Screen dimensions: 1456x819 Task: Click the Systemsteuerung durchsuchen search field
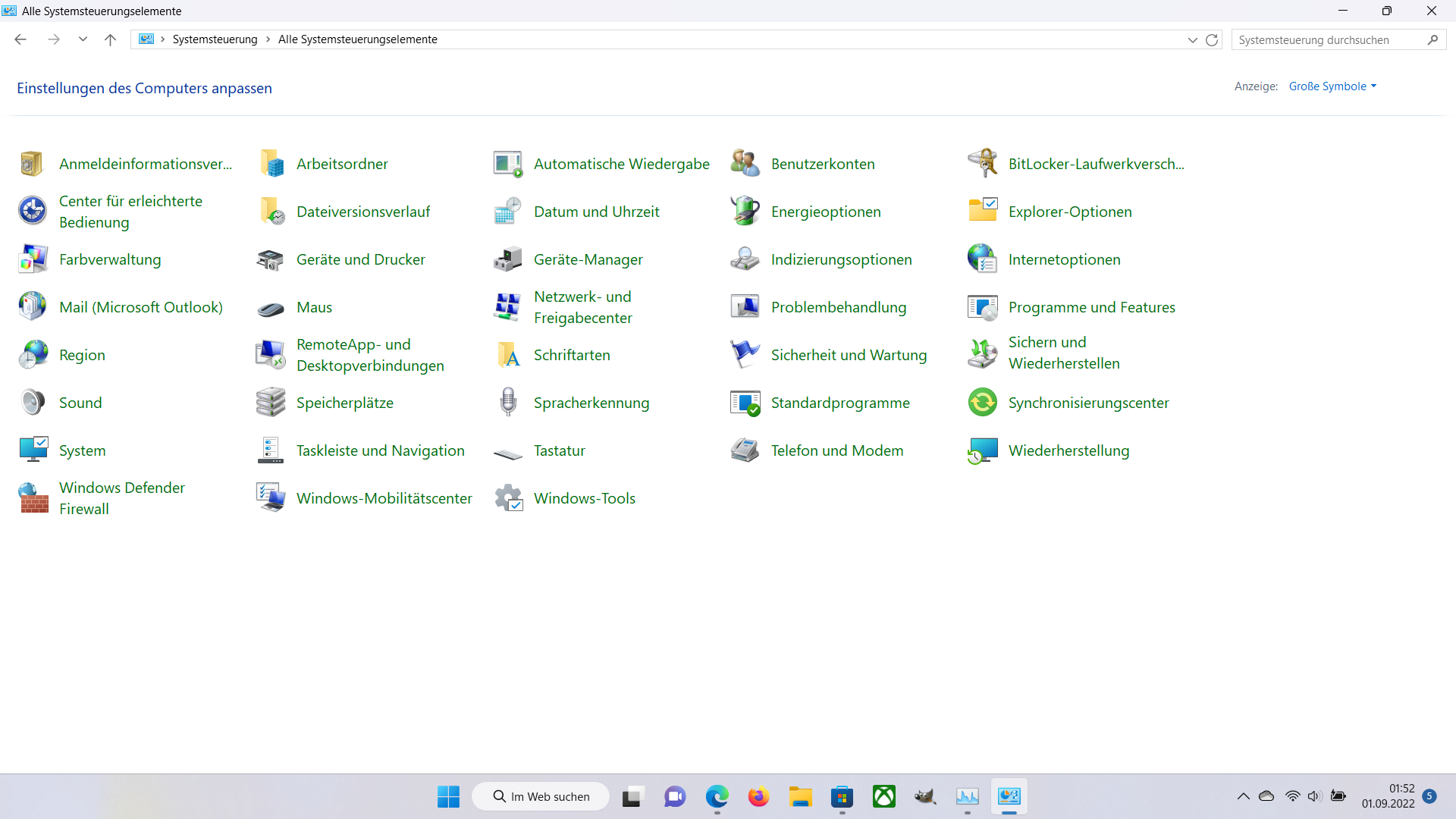(1327, 40)
